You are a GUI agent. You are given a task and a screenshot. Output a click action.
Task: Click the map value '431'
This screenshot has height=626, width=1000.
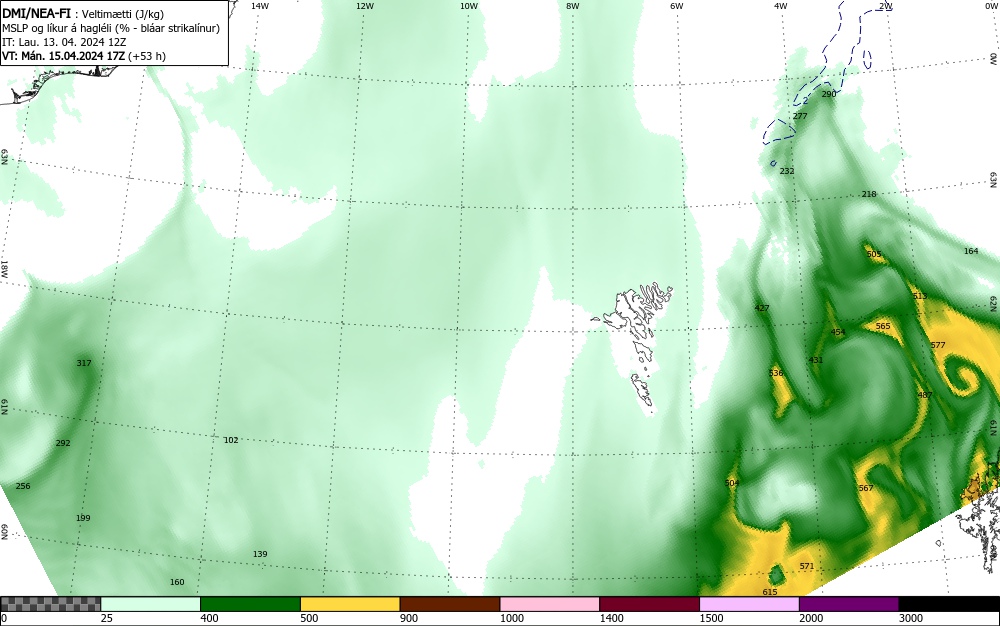816,360
